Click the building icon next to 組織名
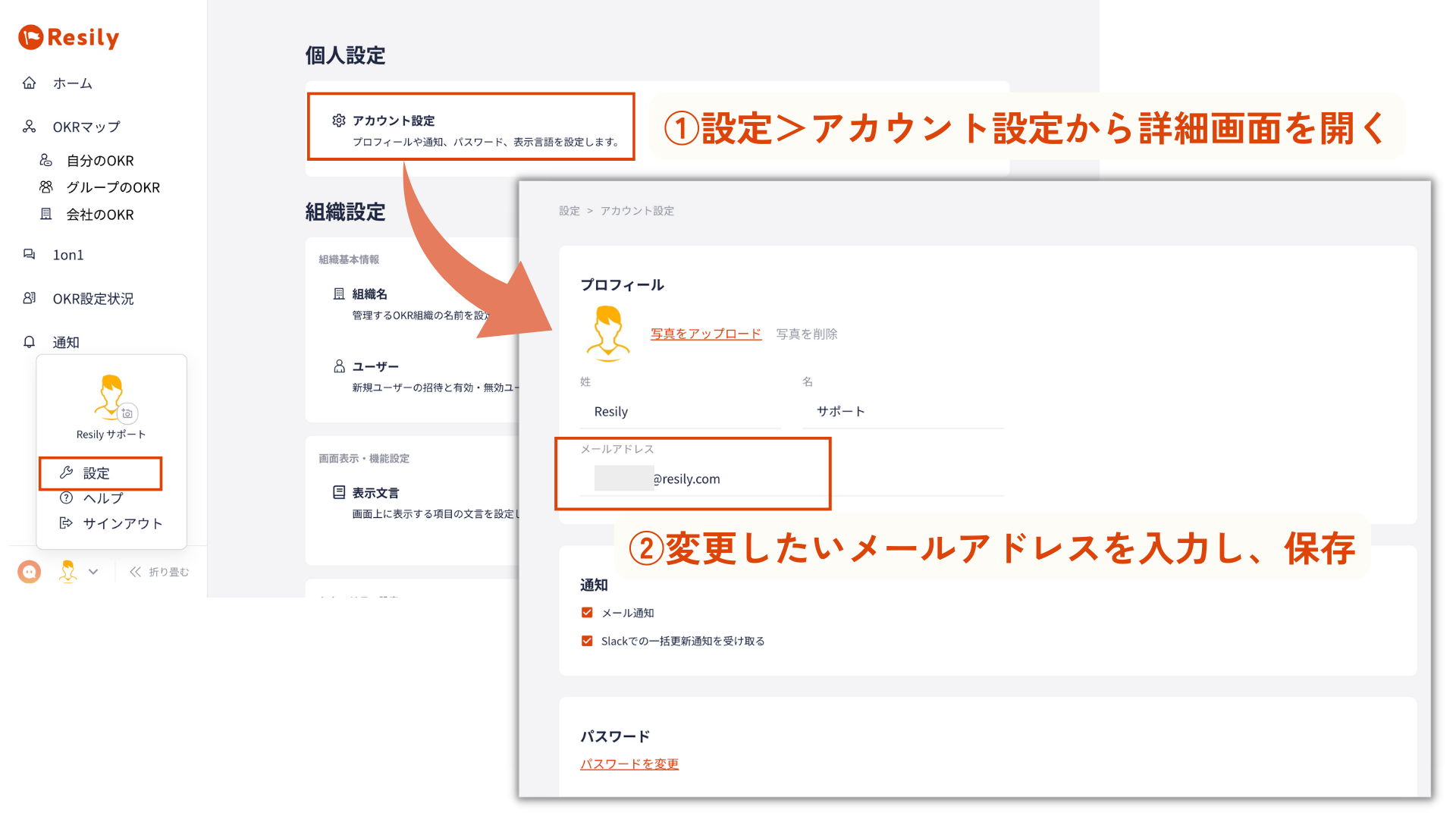This screenshot has height=819, width=1456. (x=339, y=294)
